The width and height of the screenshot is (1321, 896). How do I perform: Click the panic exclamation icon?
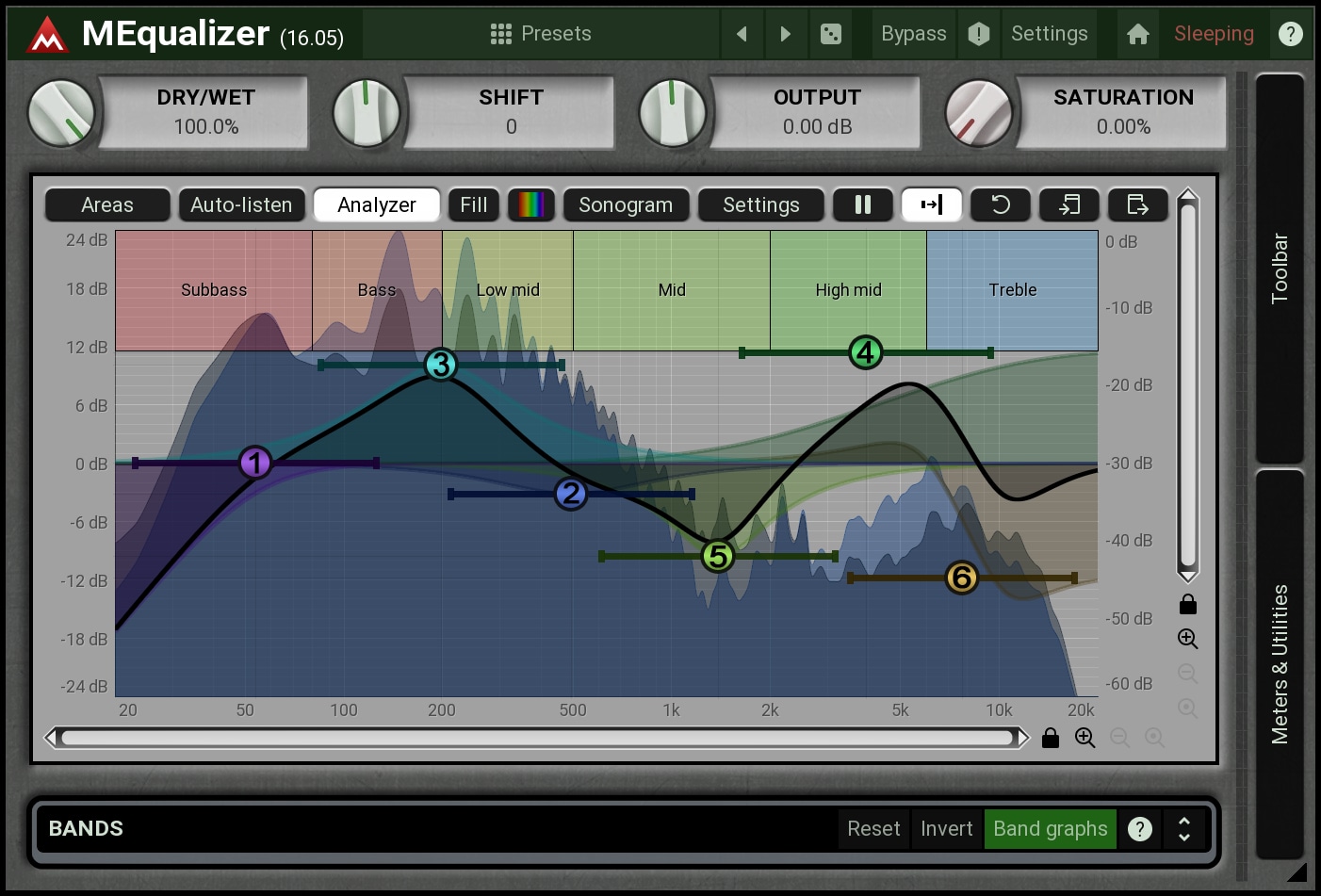coord(979,34)
